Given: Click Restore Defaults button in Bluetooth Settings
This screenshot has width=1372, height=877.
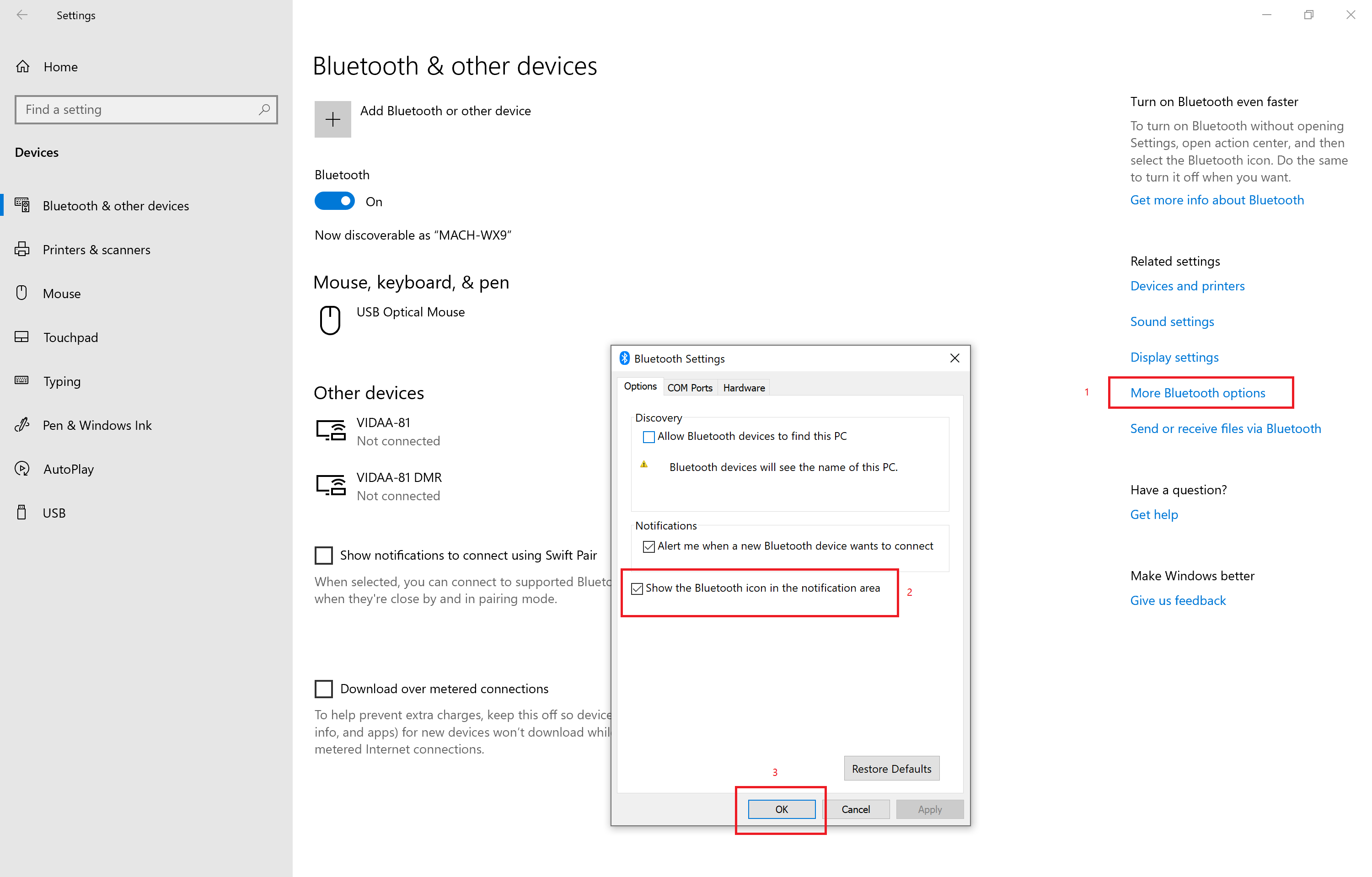Looking at the screenshot, I should [890, 768].
